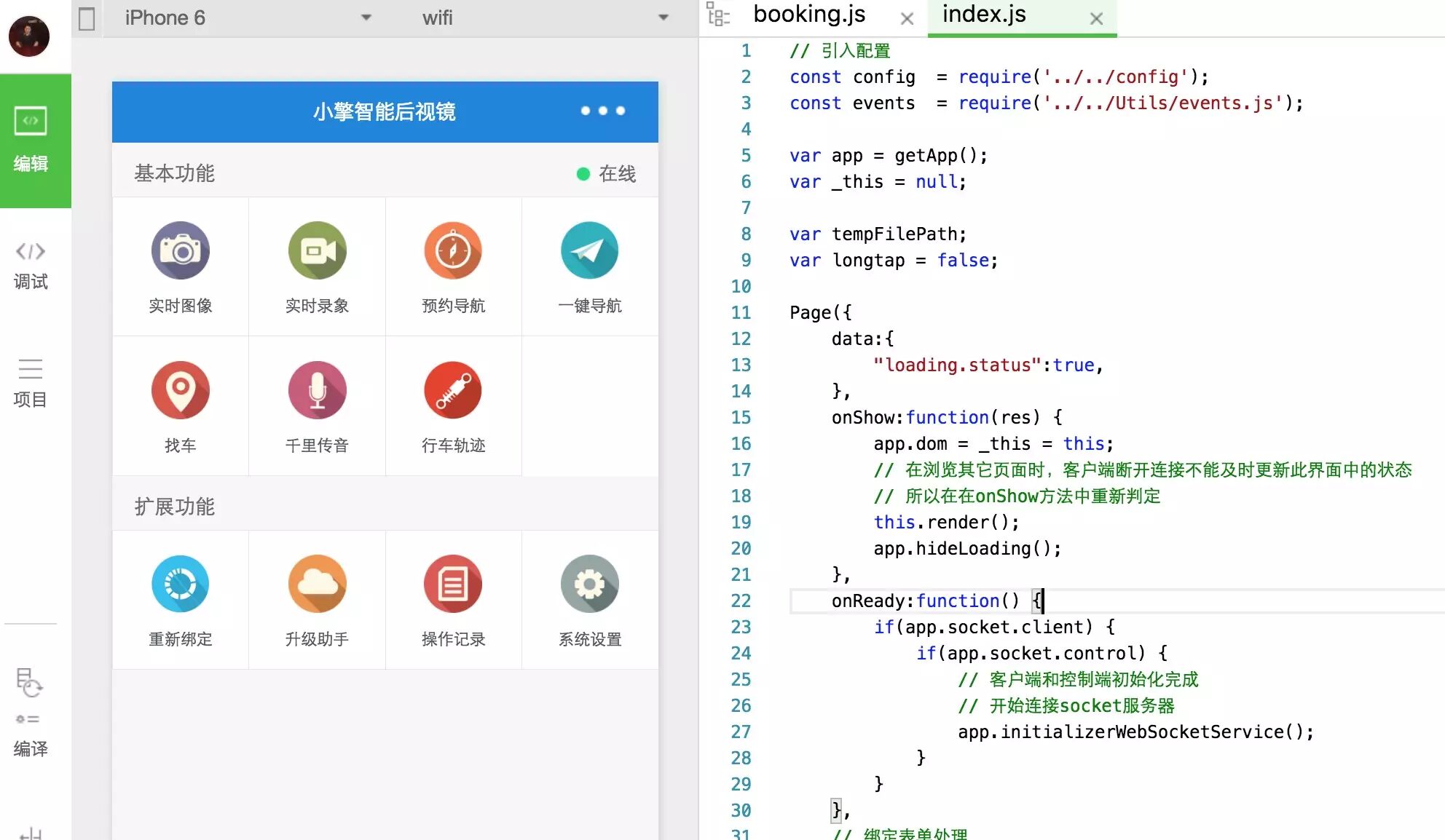Switch to the booking.js tab

click(x=809, y=15)
